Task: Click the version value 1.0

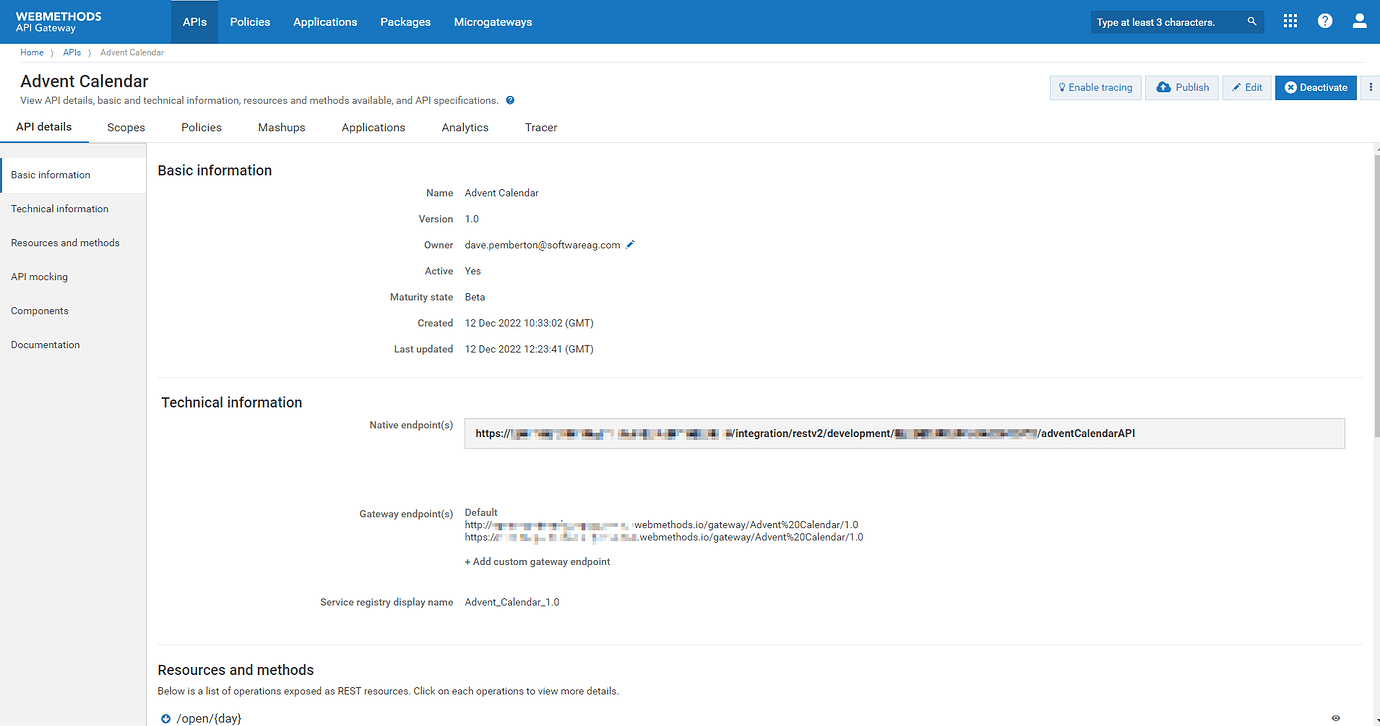Action: 472,219
